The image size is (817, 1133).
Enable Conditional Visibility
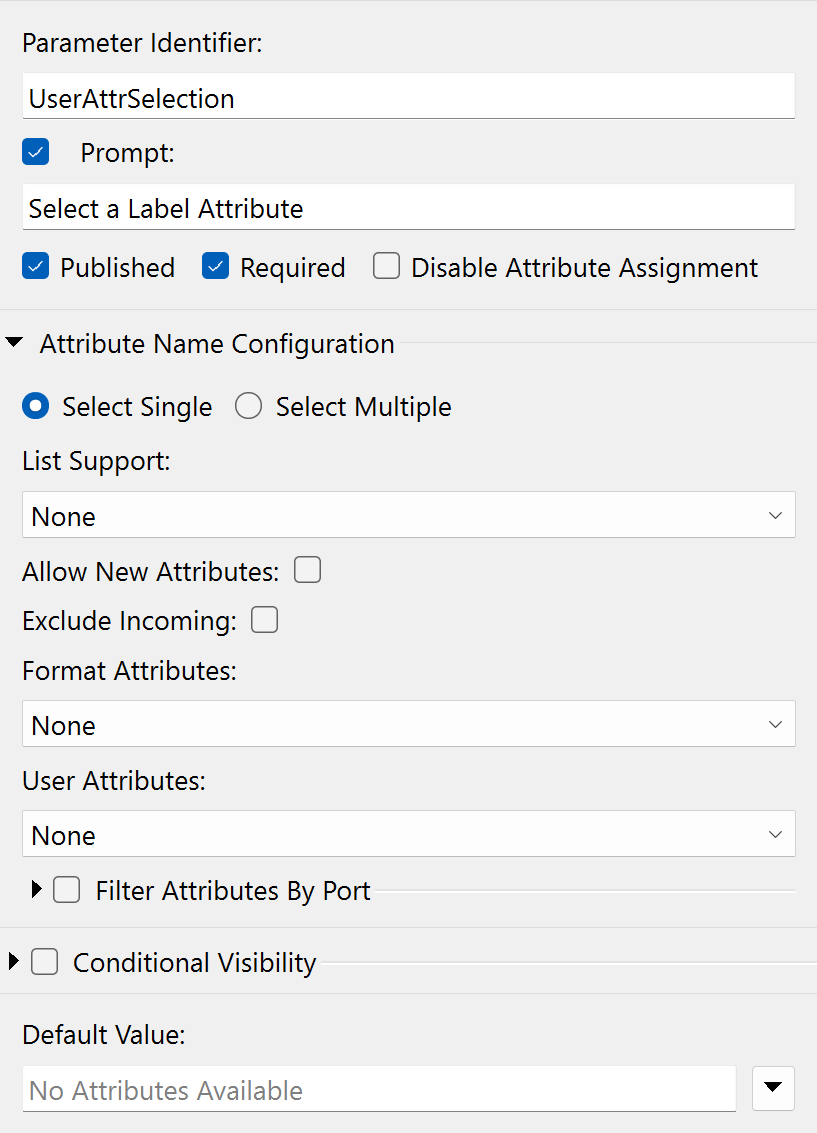click(44, 961)
